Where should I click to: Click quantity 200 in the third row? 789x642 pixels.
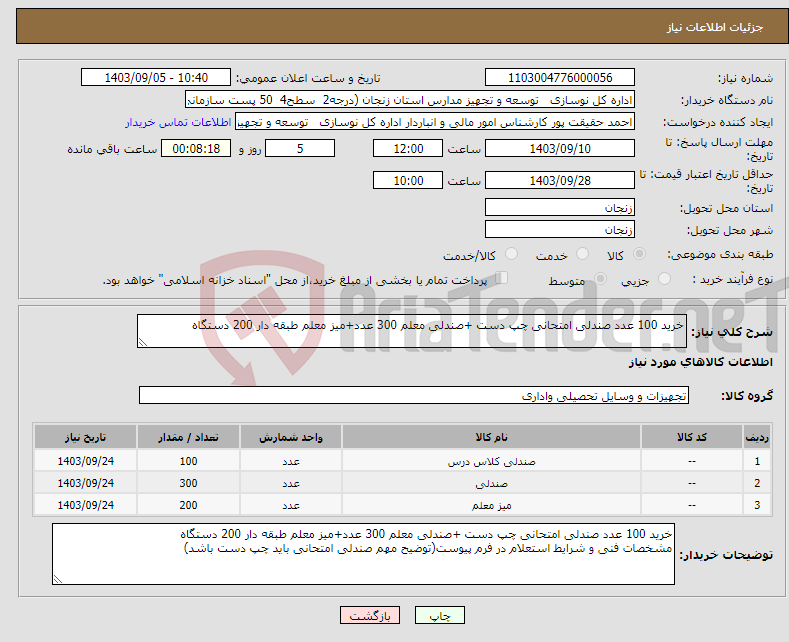[x=188, y=505]
